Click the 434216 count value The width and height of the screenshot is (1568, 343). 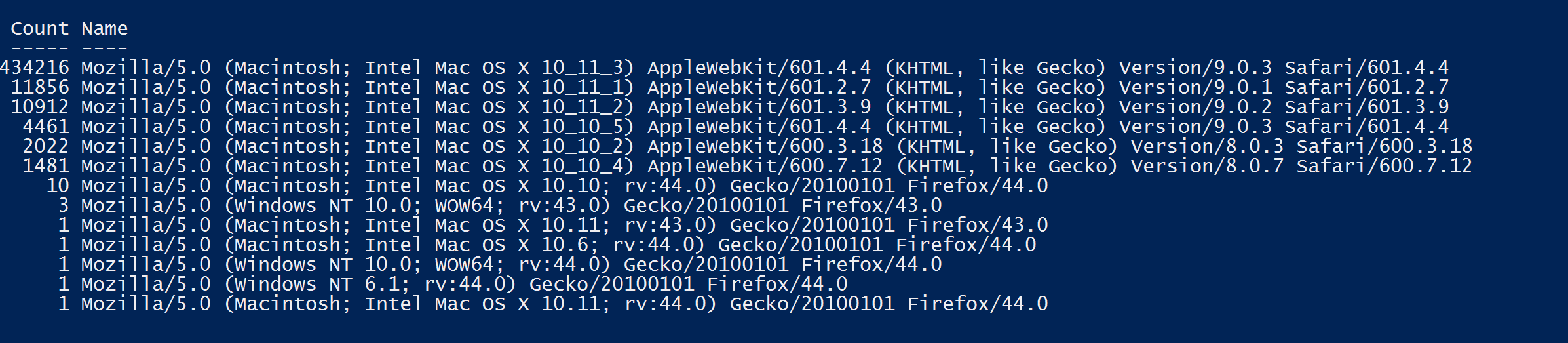34,68
